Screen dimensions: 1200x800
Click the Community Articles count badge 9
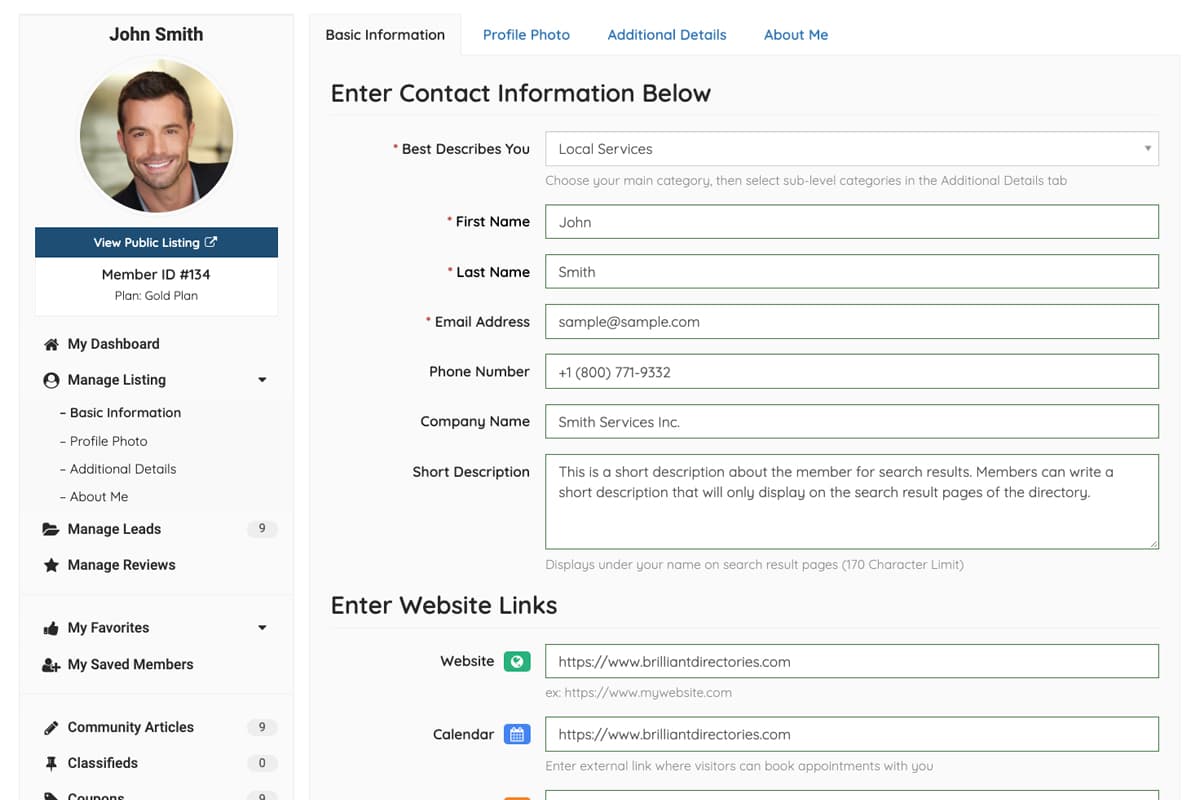click(x=262, y=727)
